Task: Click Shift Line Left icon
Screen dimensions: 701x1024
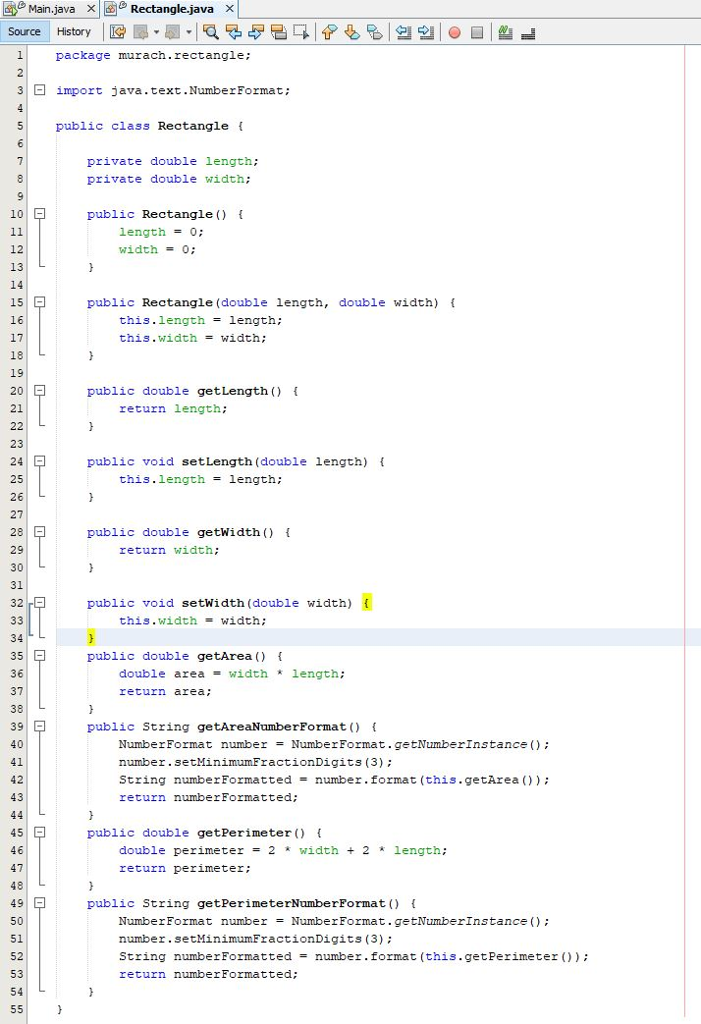Action: (x=404, y=31)
